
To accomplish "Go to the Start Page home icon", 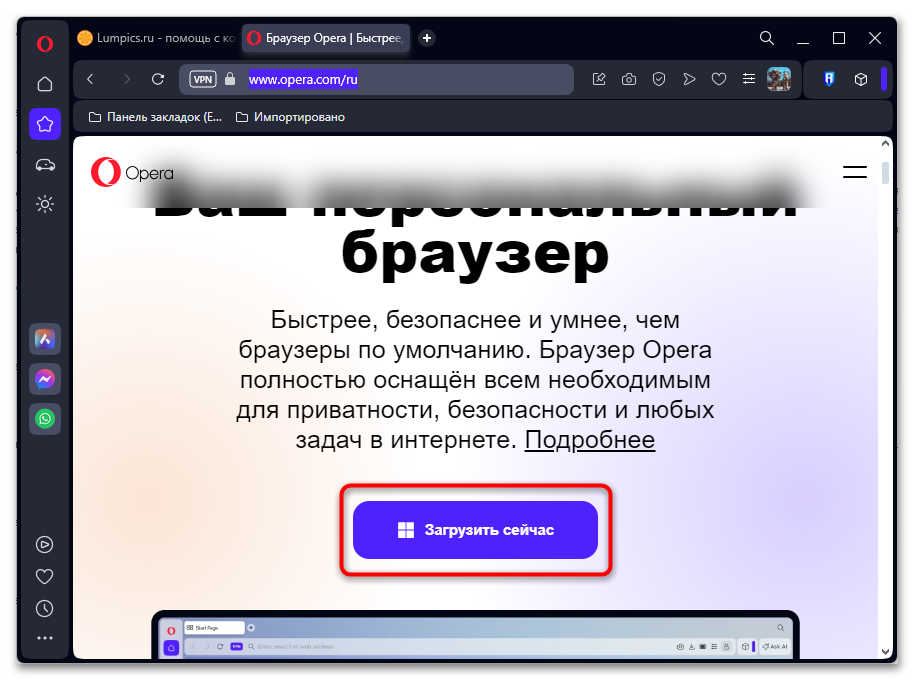I will click(x=45, y=84).
